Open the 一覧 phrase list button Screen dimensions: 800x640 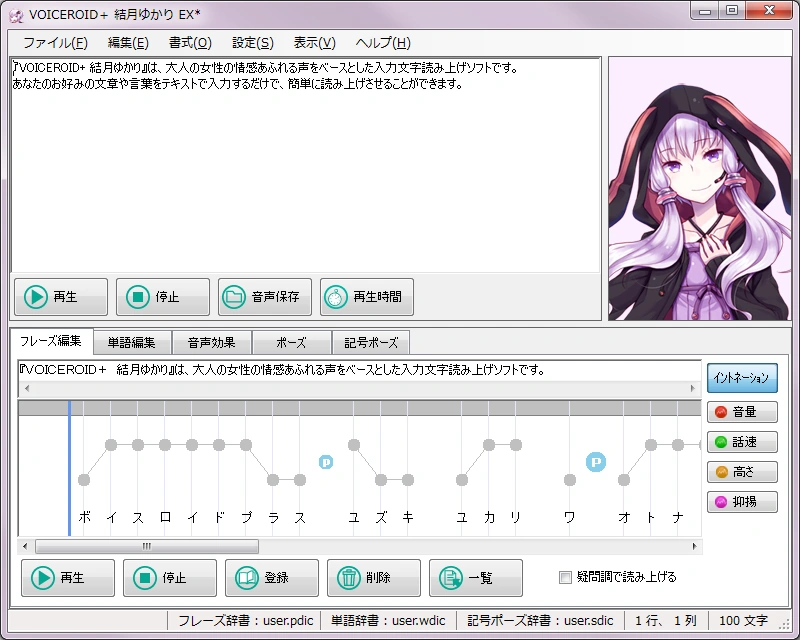tap(476, 578)
